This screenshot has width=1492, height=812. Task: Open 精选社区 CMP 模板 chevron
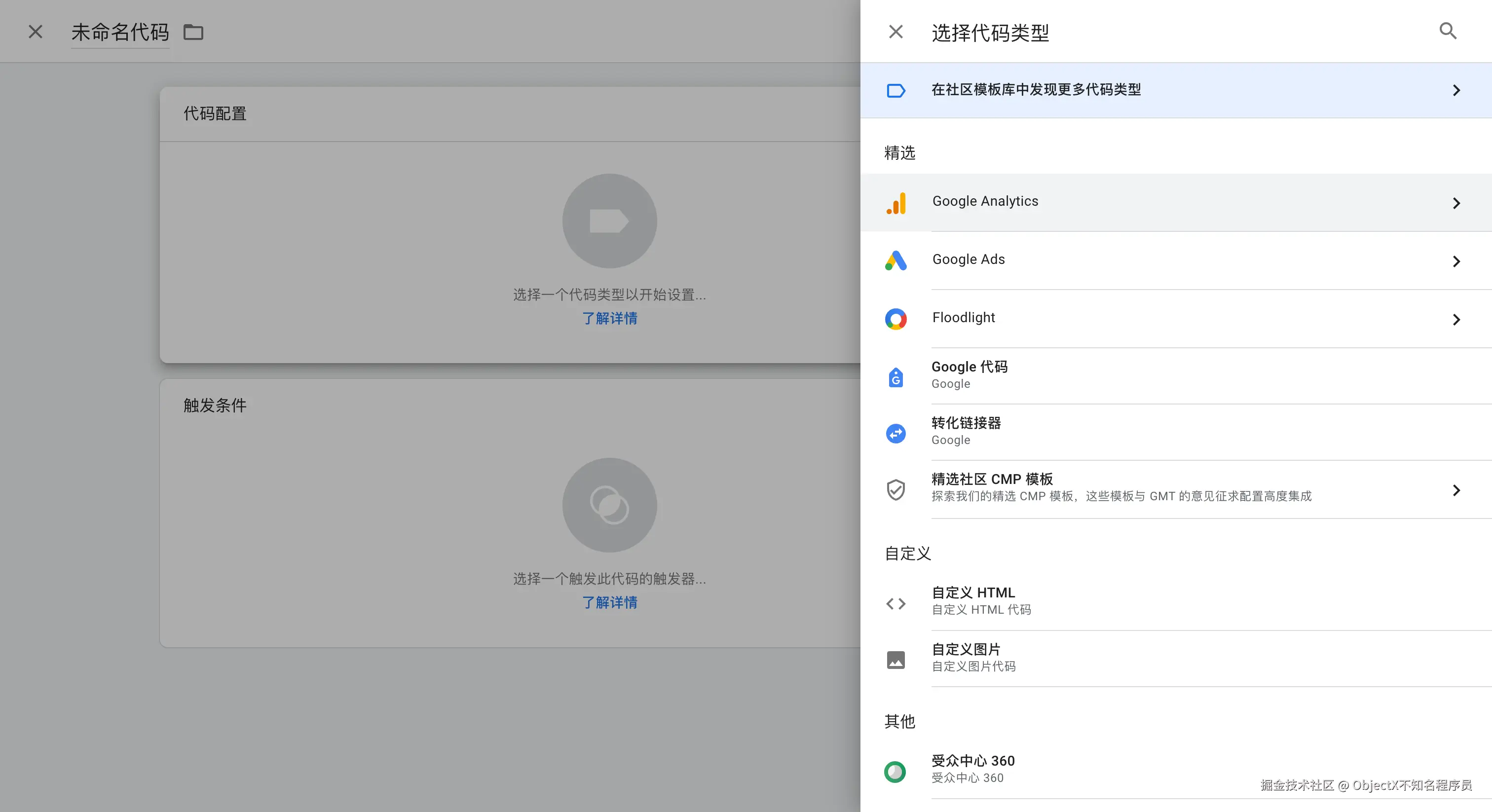click(x=1456, y=490)
